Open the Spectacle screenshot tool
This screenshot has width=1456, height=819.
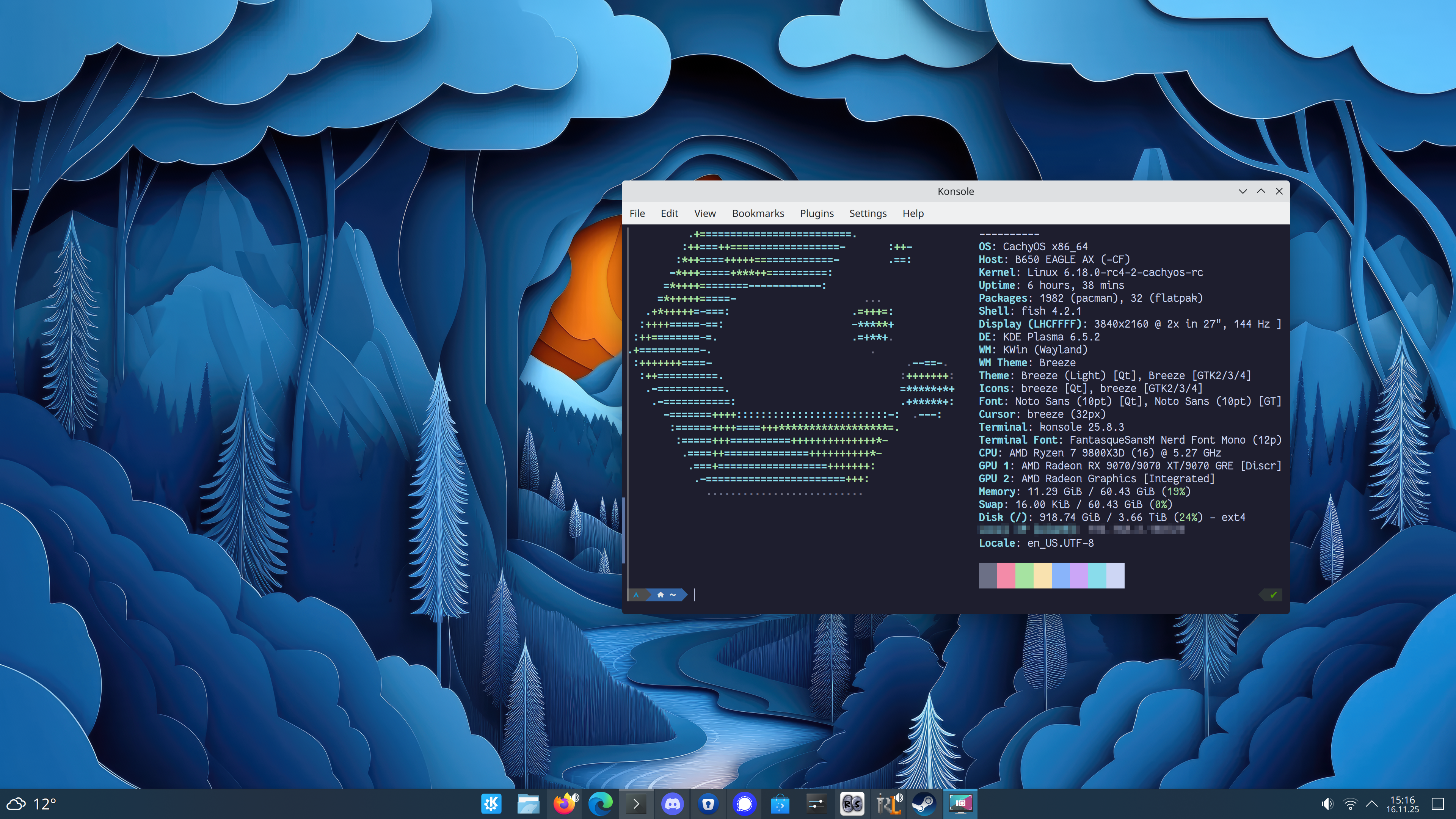pos(960,803)
